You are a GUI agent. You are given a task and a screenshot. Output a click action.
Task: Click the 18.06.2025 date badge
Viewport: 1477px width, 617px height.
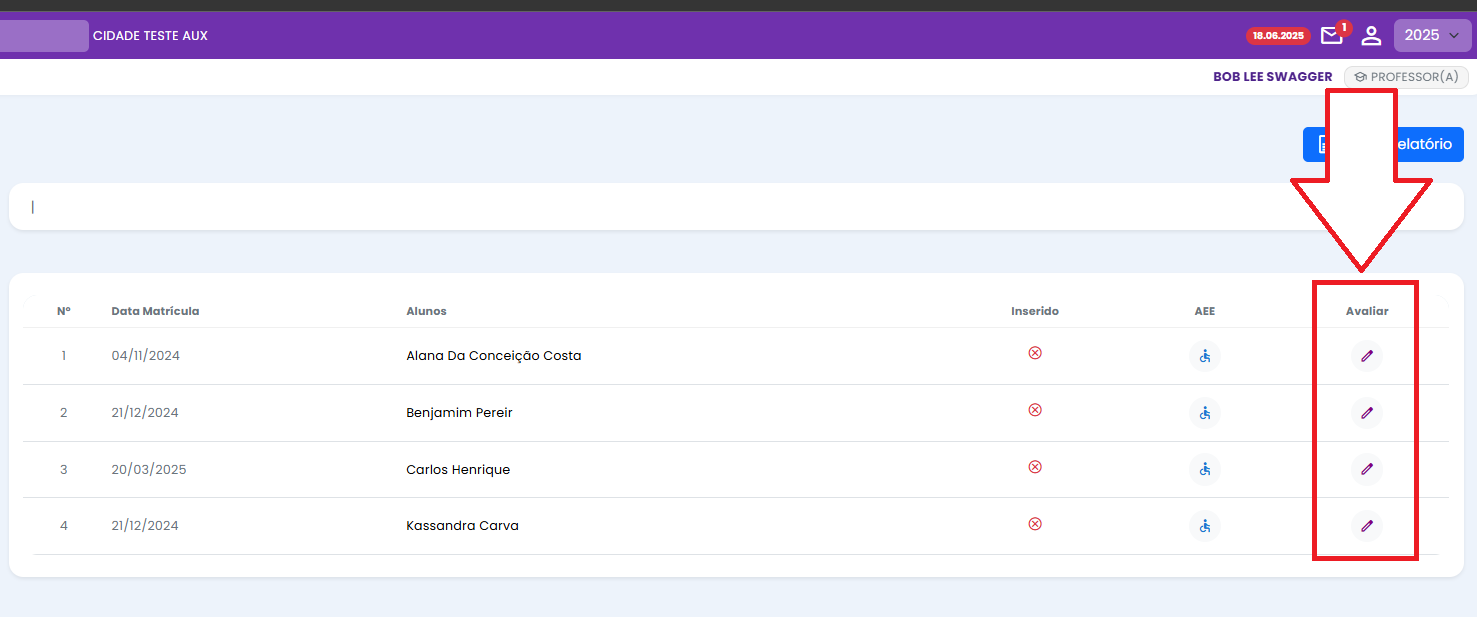pyautogui.click(x=1278, y=36)
